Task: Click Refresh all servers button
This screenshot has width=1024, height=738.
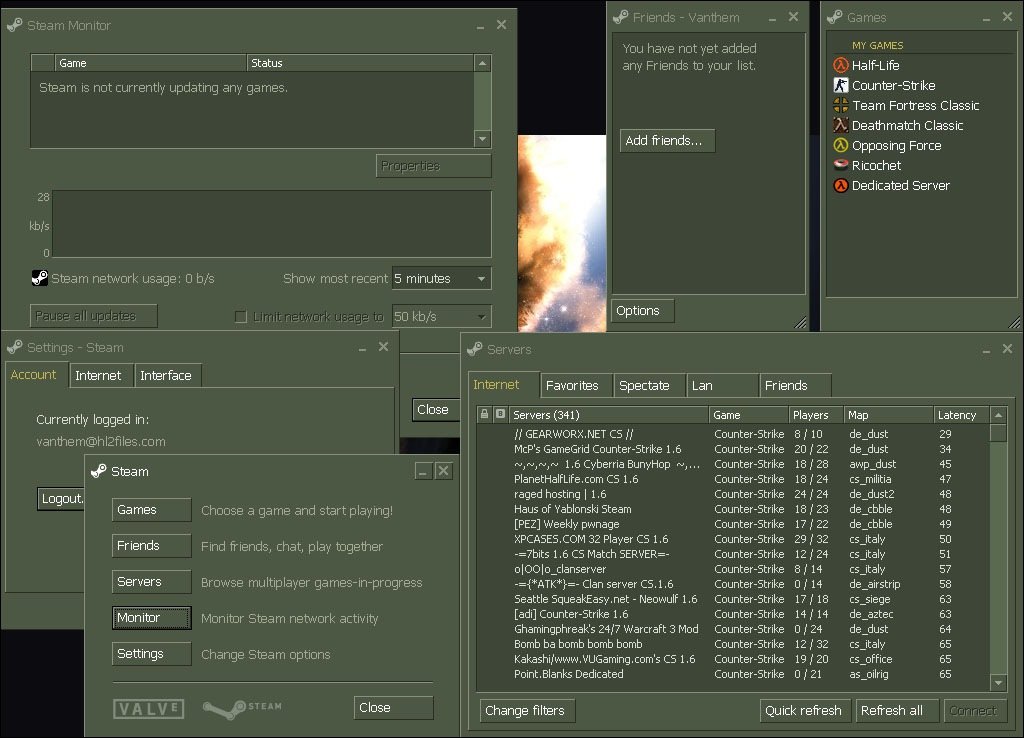Action: pyautogui.click(x=897, y=711)
